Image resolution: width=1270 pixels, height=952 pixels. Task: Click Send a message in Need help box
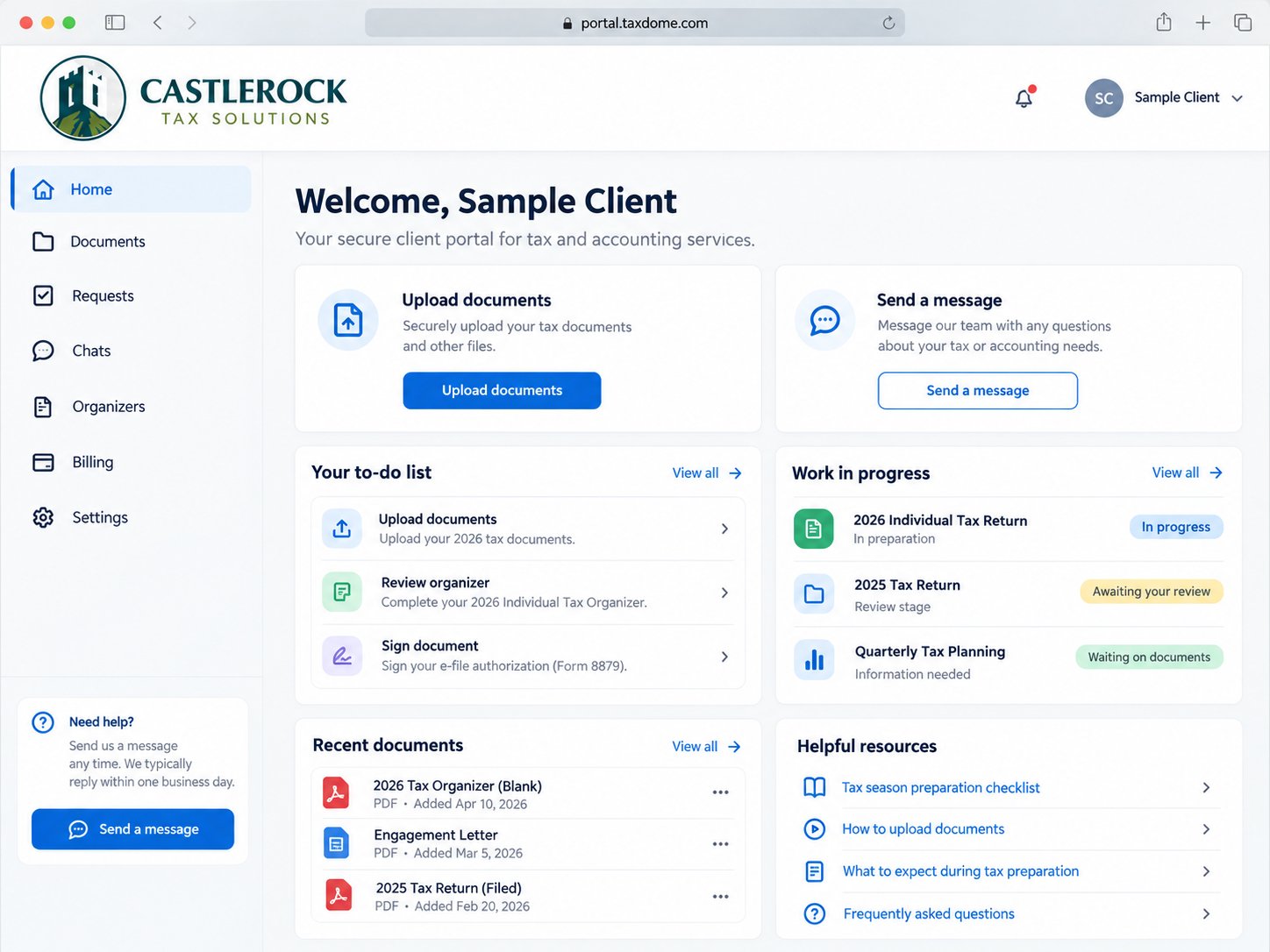(132, 829)
